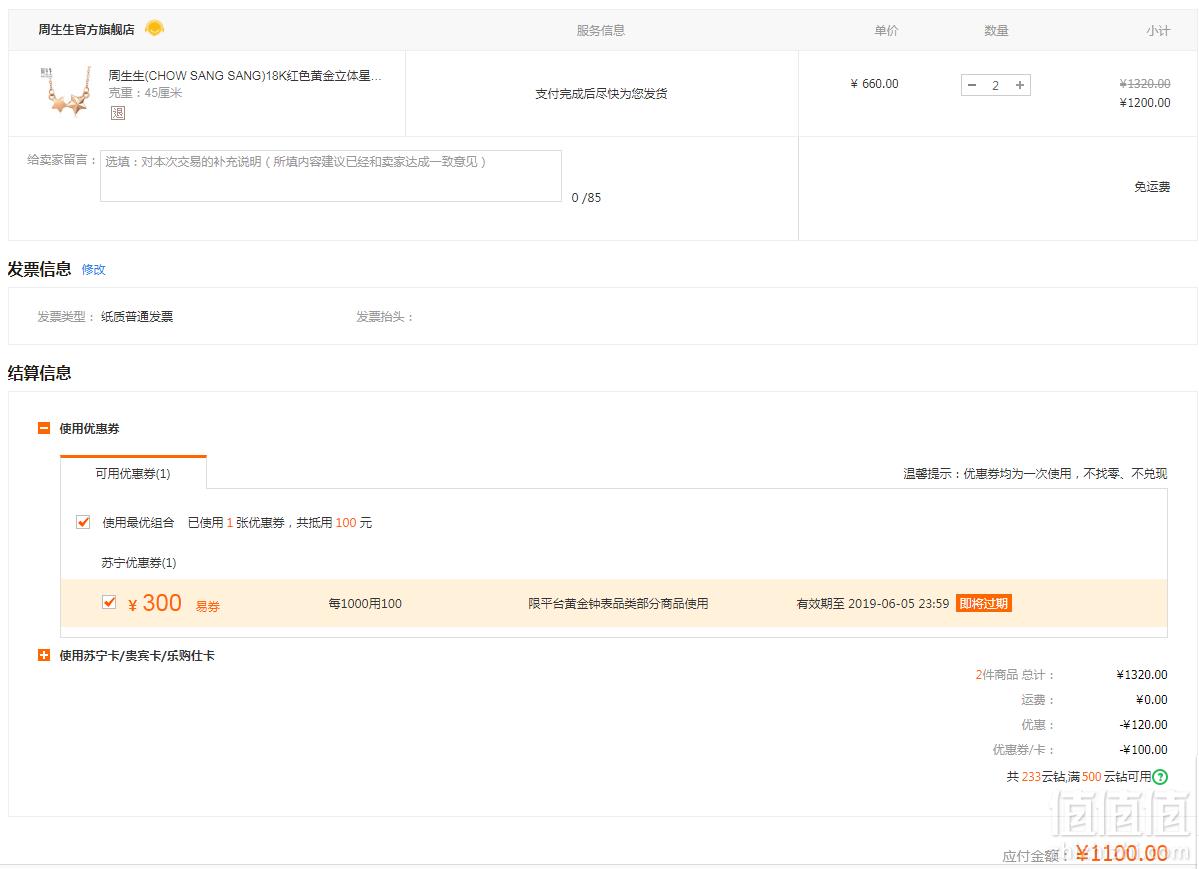
Task: Toggle 使用最优组合 checkbox
Action: 83,522
